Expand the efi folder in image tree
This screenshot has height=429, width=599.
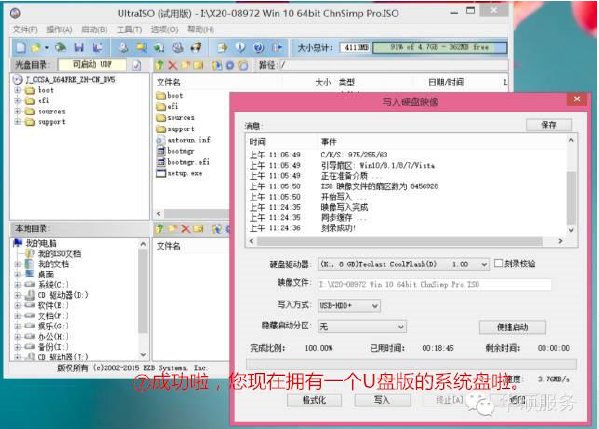(x=18, y=100)
